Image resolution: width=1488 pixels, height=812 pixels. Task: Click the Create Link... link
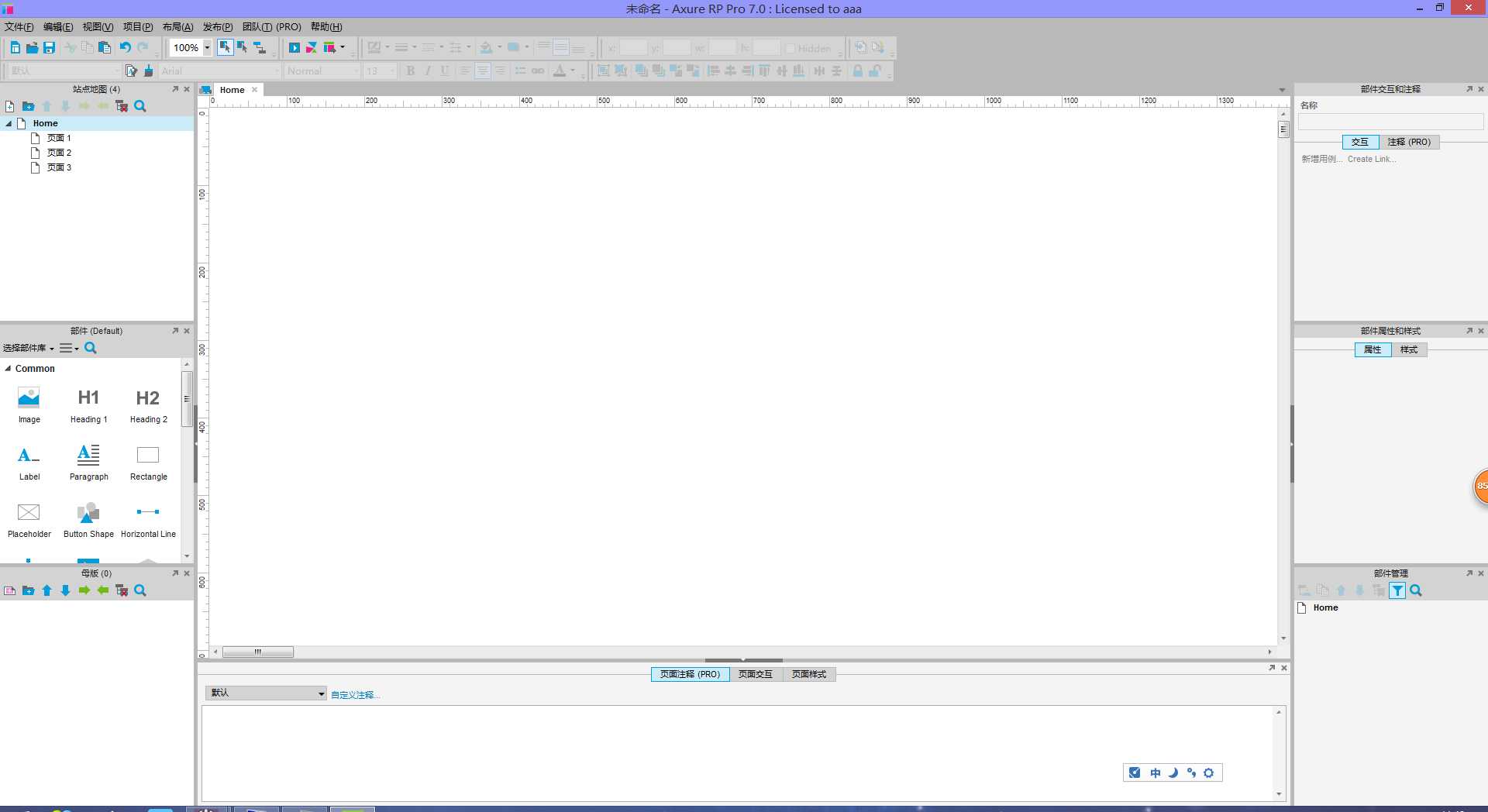coord(1372,159)
